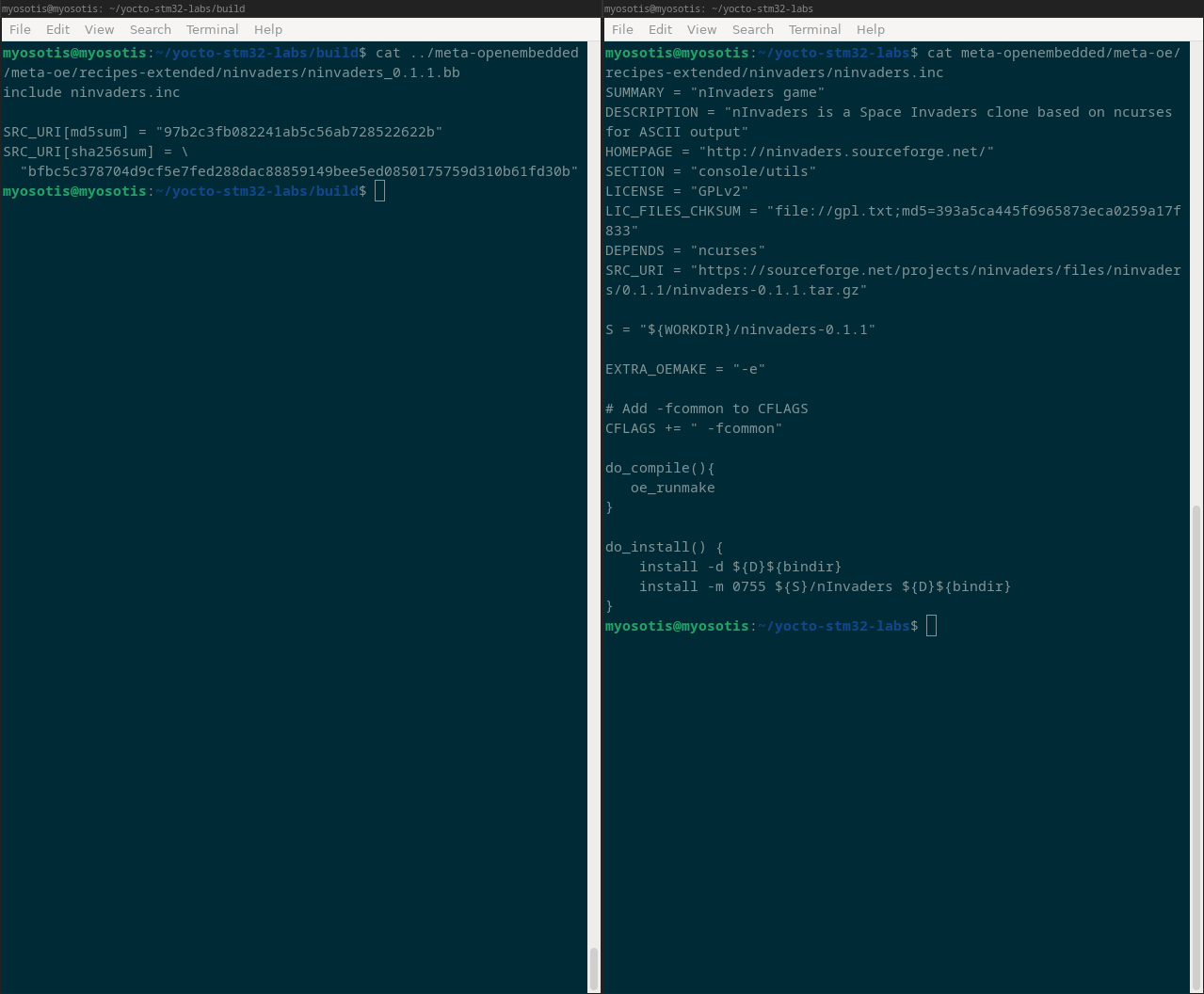Open File menu in left terminal
The height and width of the screenshot is (994, 1204).
point(20,29)
